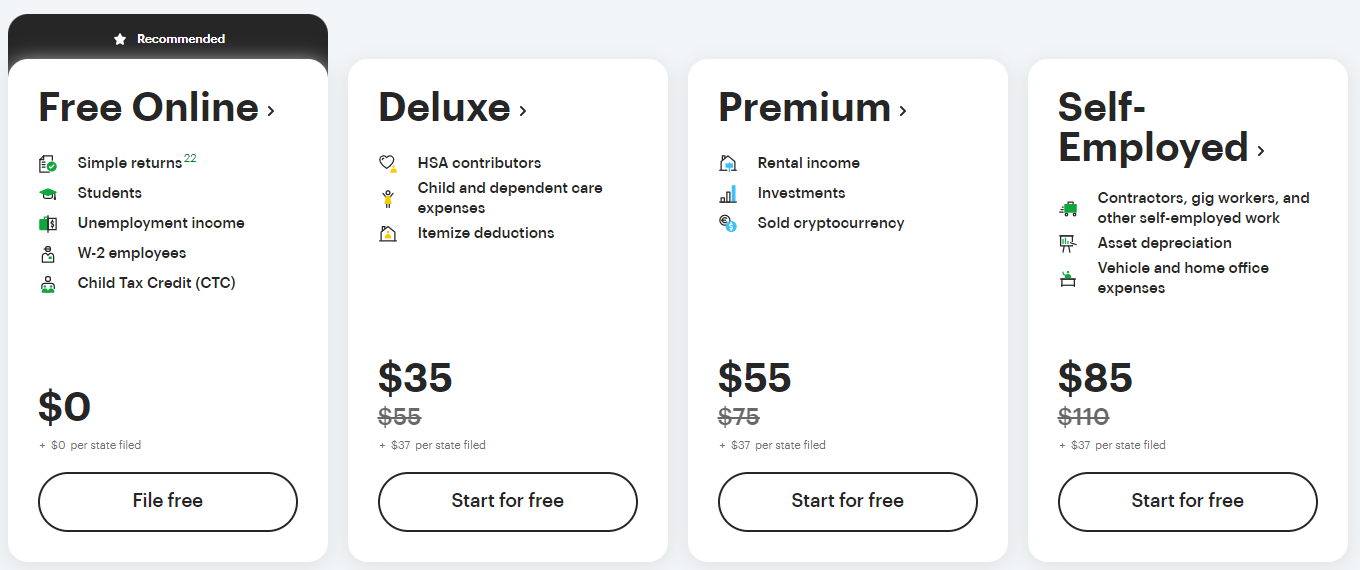The height and width of the screenshot is (570, 1360).
Task: Click the File free button
Action: point(168,501)
